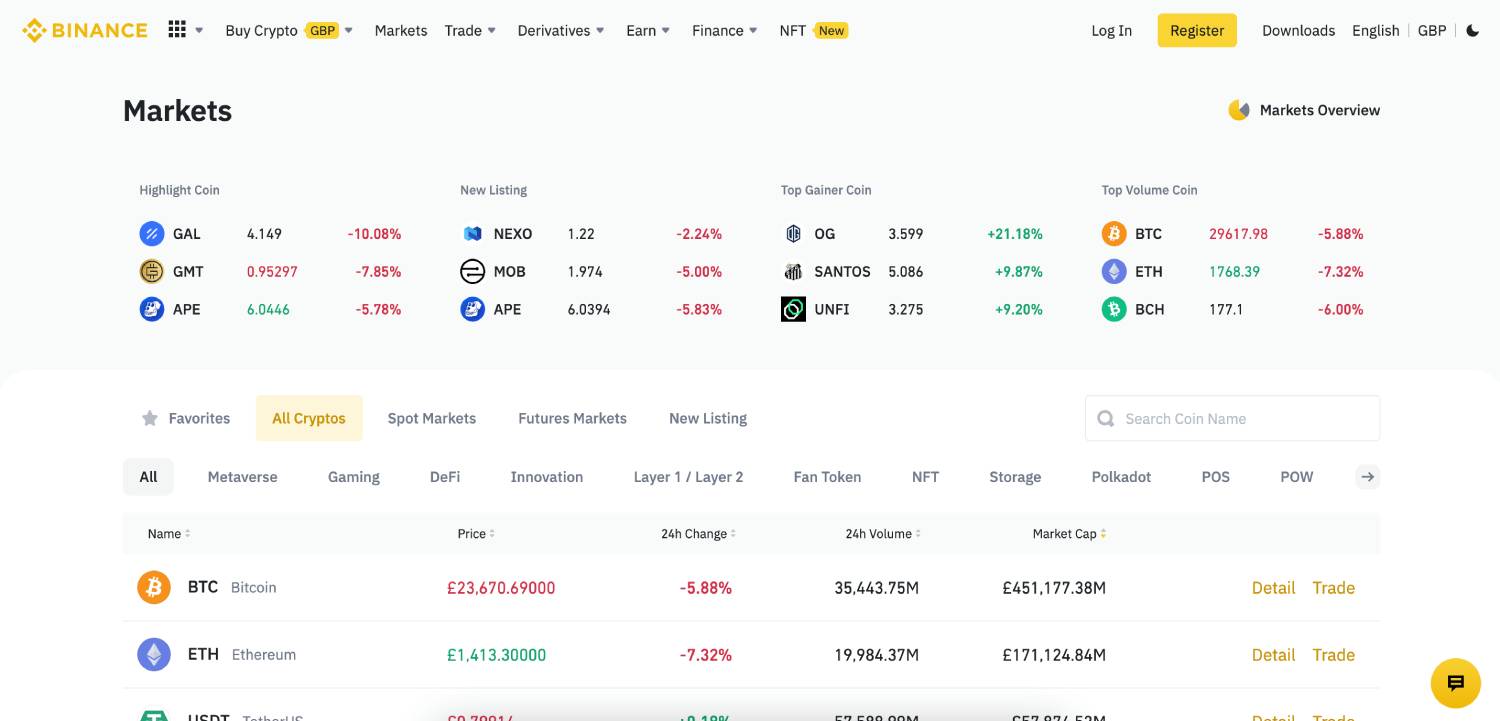Image resolution: width=1500 pixels, height=721 pixels.
Task: Filter by Innovation category
Action: [547, 477]
